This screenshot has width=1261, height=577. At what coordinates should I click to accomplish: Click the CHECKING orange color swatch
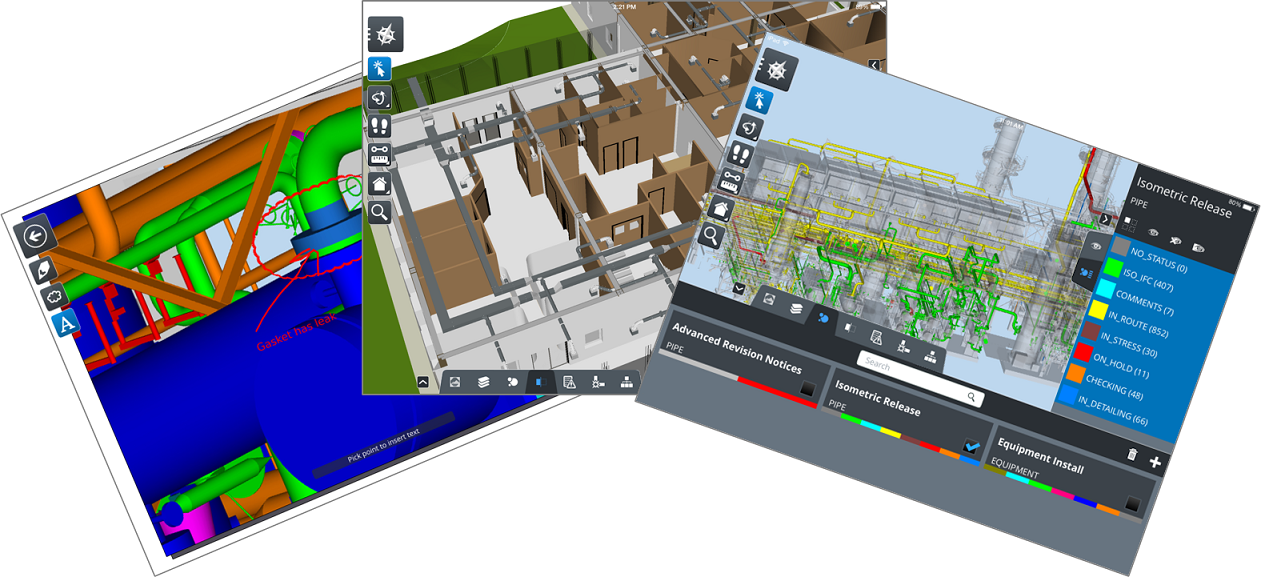1075,373
